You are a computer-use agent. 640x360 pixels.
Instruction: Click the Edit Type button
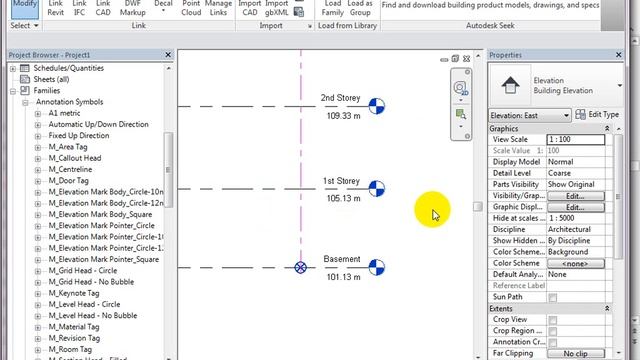coord(597,115)
